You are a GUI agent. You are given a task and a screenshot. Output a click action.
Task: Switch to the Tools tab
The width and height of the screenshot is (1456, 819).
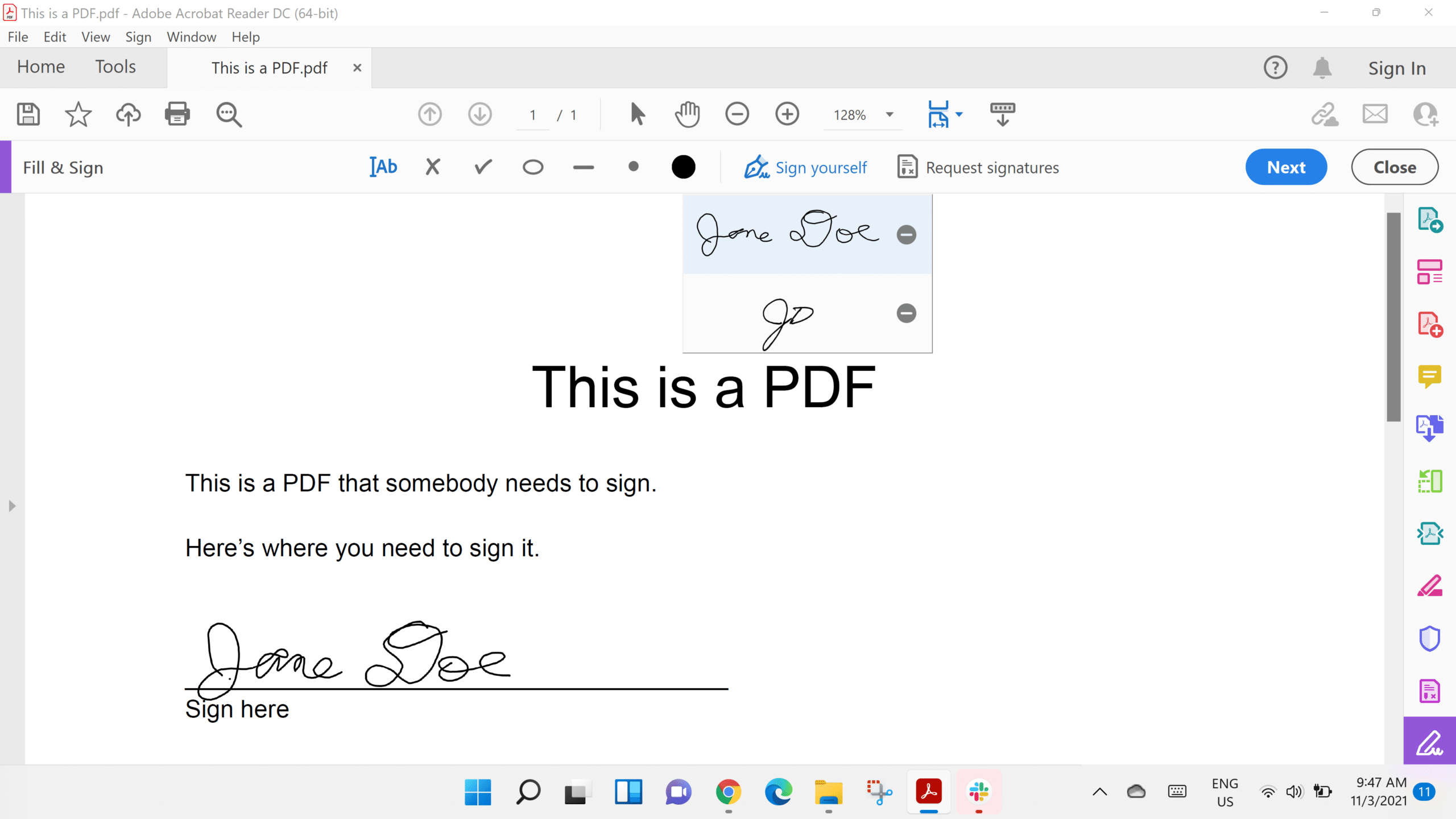click(x=115, y=67)
